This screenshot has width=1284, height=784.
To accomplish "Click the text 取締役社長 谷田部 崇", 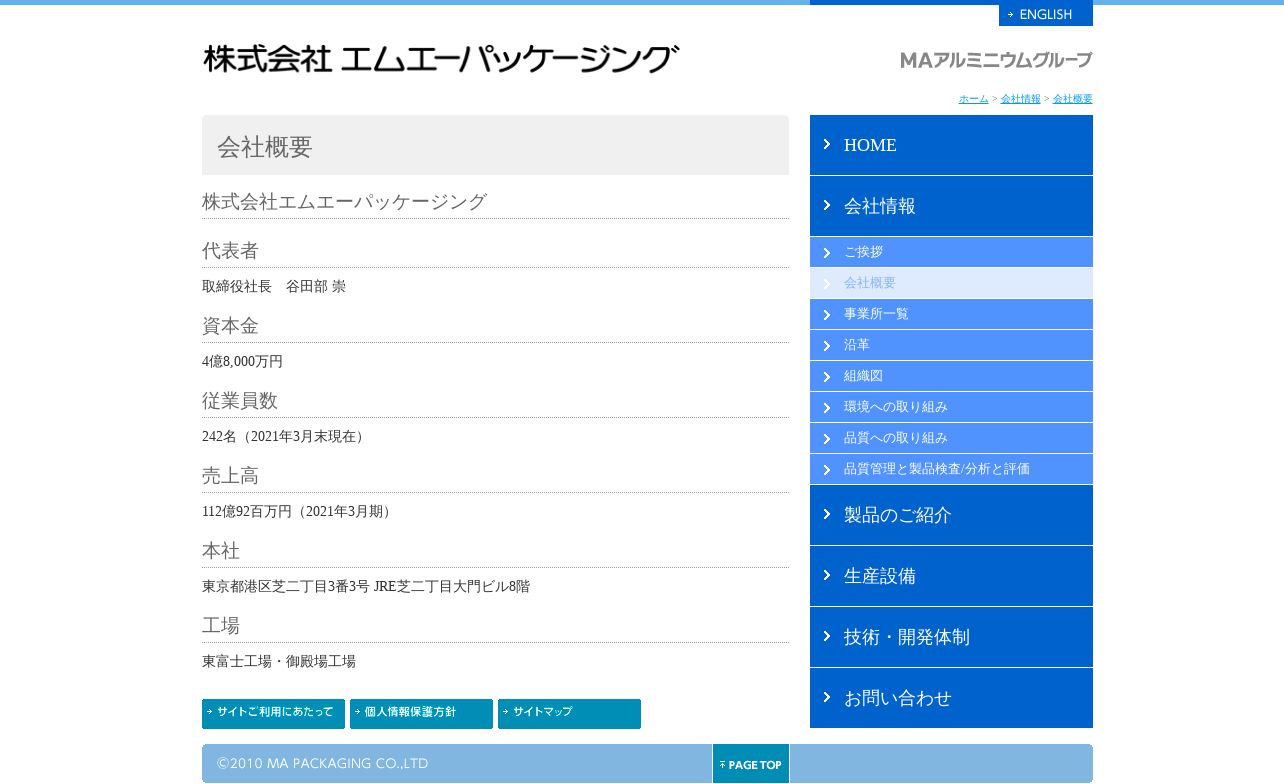I will pos(274,287).
